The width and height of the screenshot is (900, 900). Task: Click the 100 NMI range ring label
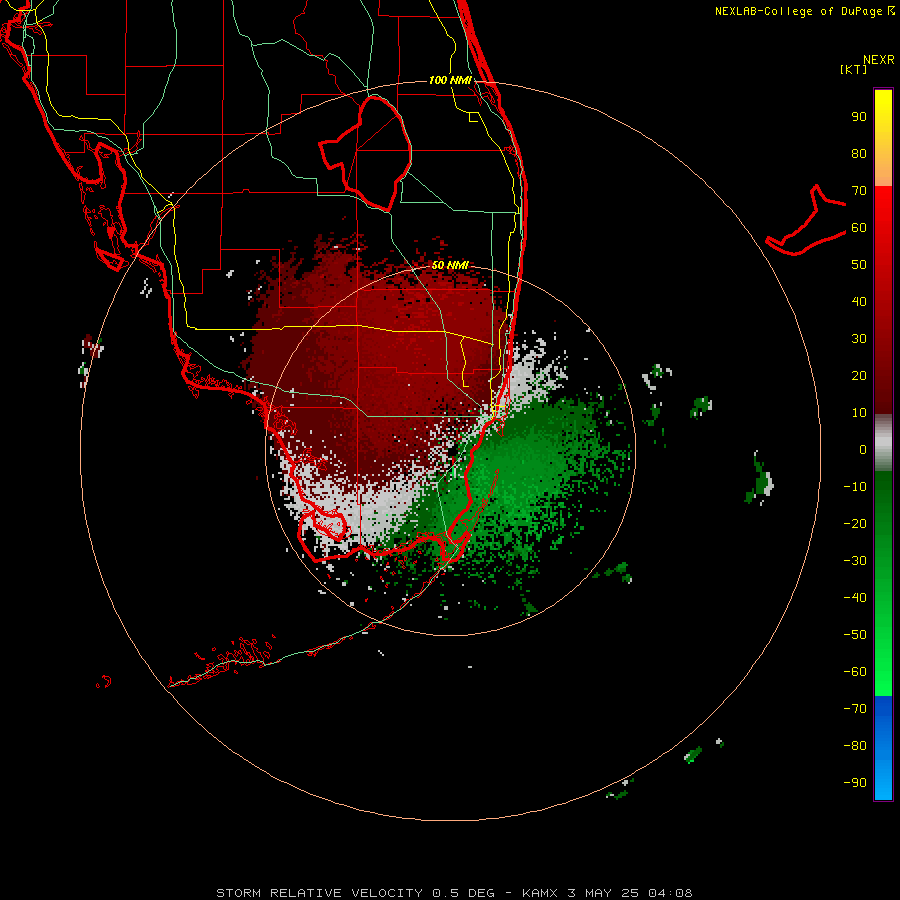450,80
